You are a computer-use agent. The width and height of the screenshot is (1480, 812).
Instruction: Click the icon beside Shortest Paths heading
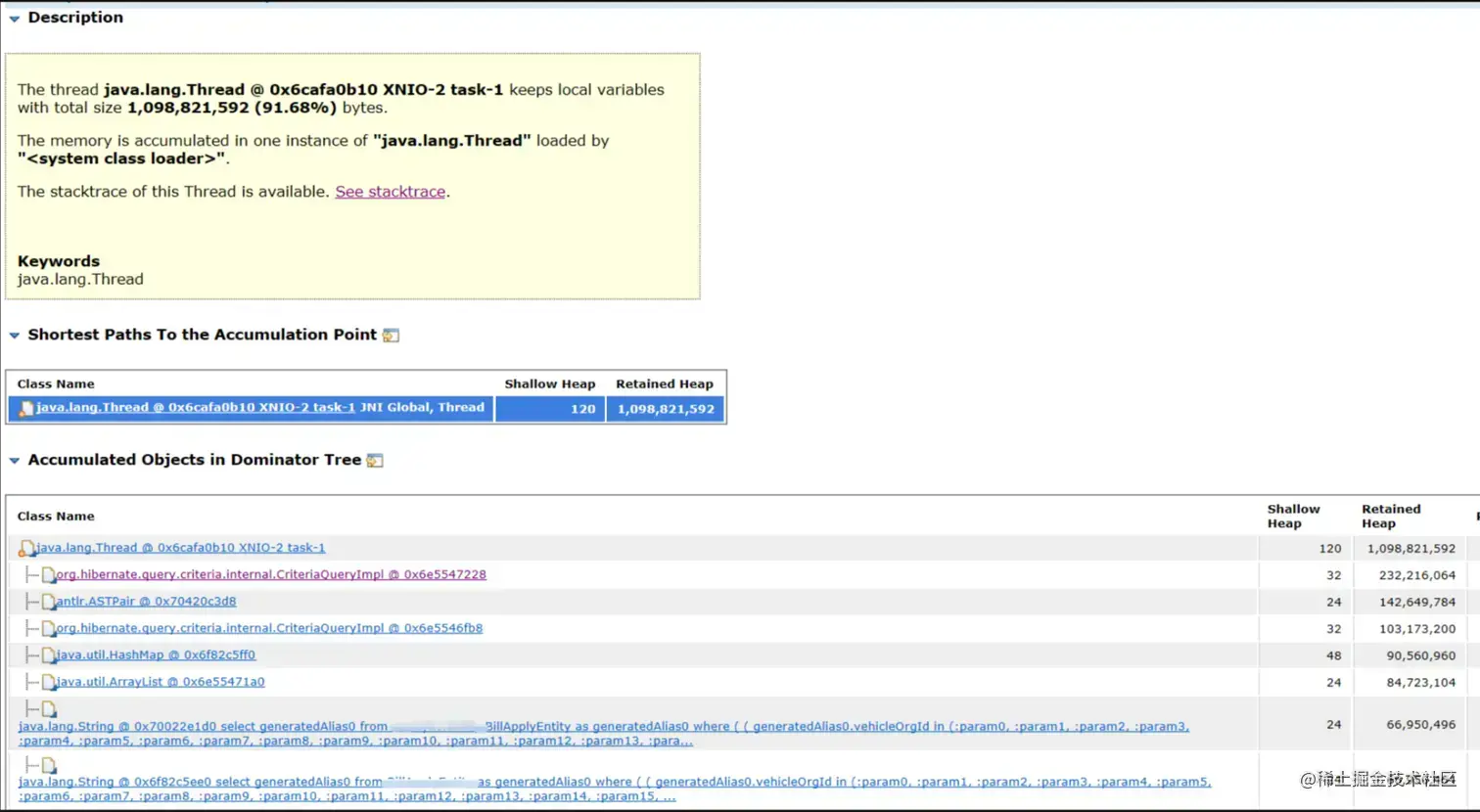[391, 336]
